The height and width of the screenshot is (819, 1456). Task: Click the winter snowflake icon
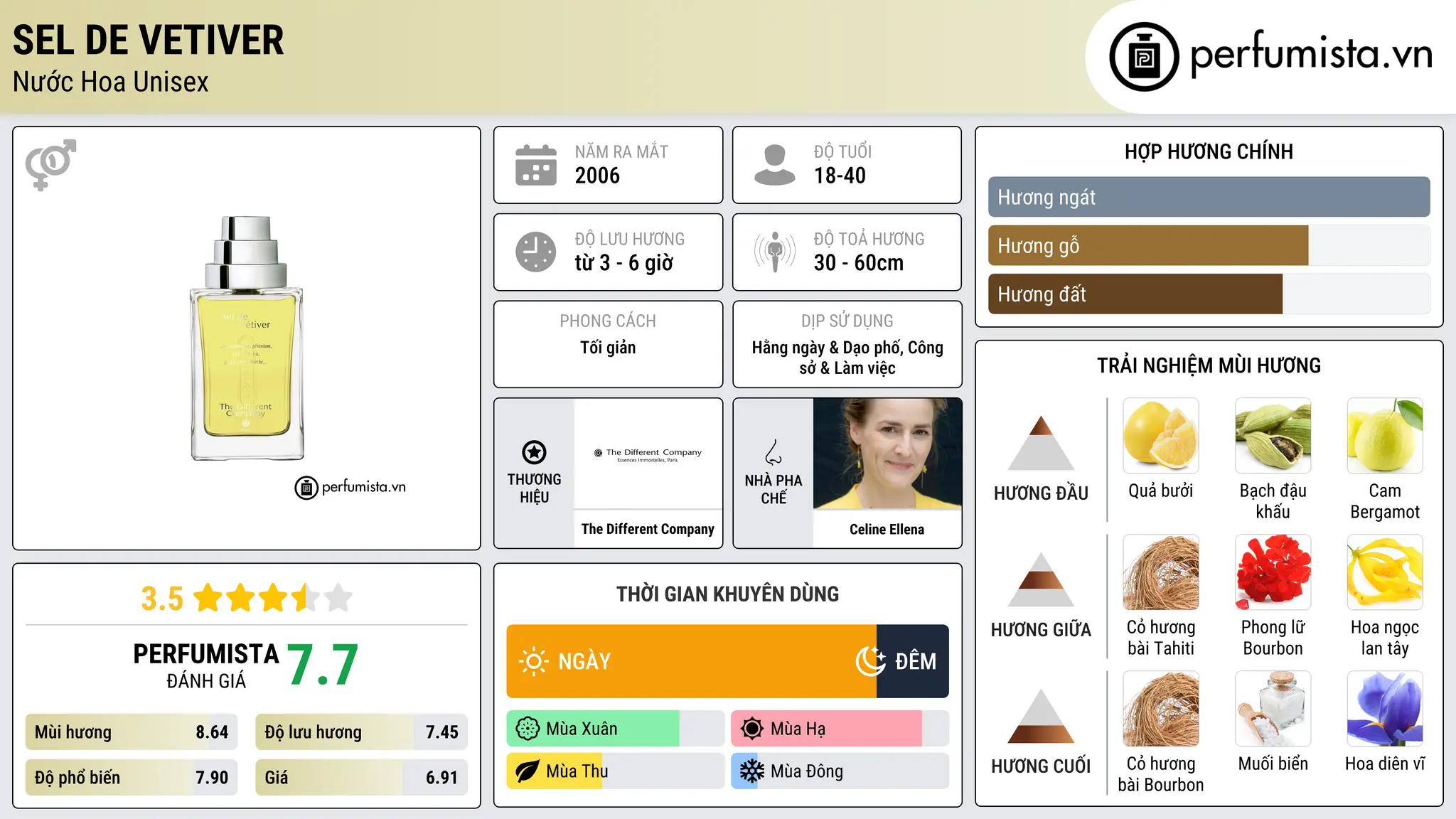pyautogui.click(x=752, y=771)
